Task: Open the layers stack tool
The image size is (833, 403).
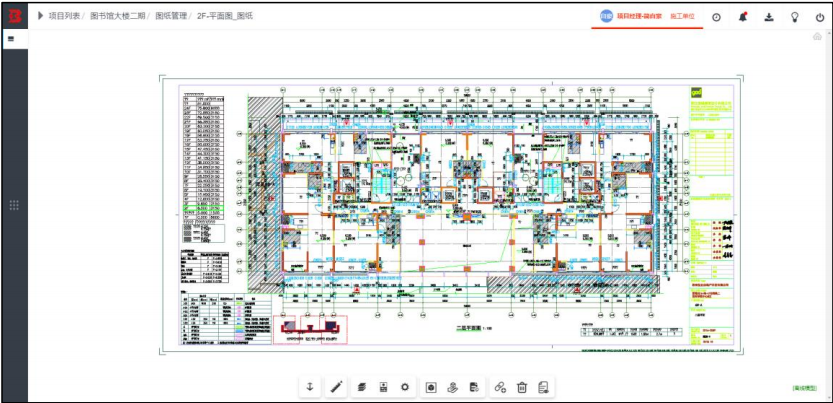Action: point(361,387)
